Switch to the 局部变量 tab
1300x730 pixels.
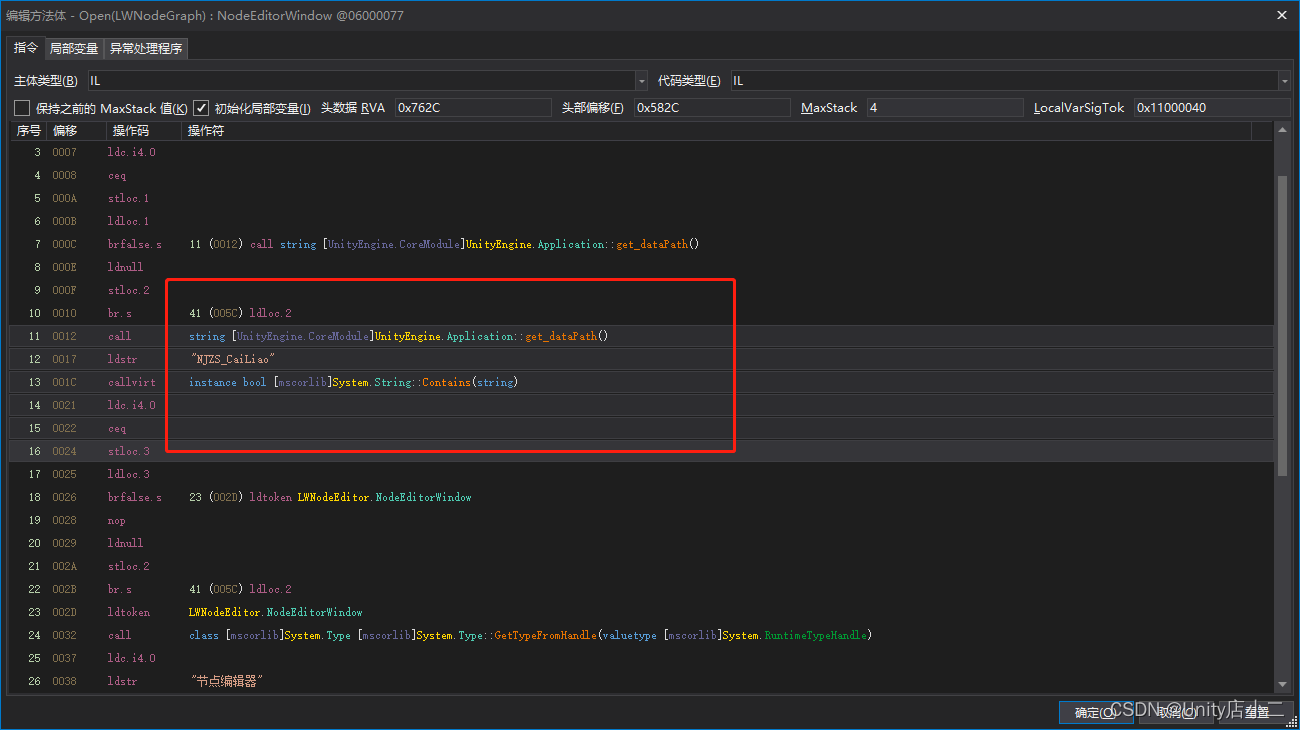pos(73,48)
